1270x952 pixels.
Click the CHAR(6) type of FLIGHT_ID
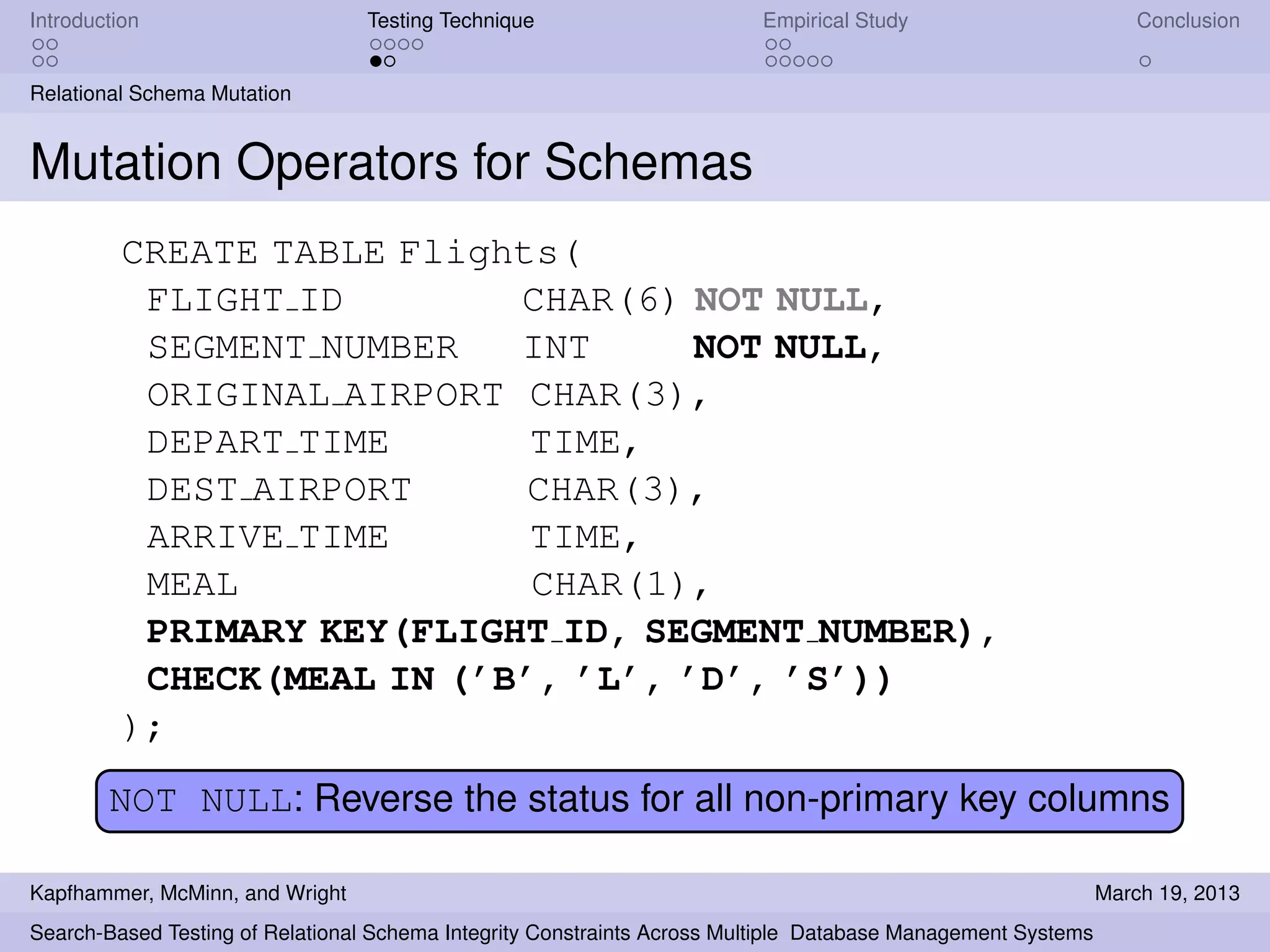click(x=599, y=301)
